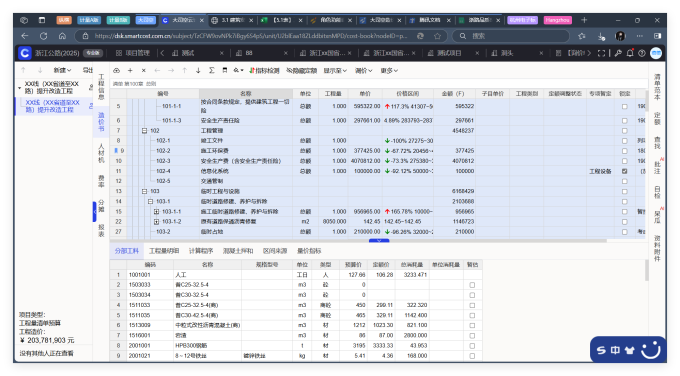
Task: Click the cloud upload icon in toolbar
Action: tap(116, 70)
